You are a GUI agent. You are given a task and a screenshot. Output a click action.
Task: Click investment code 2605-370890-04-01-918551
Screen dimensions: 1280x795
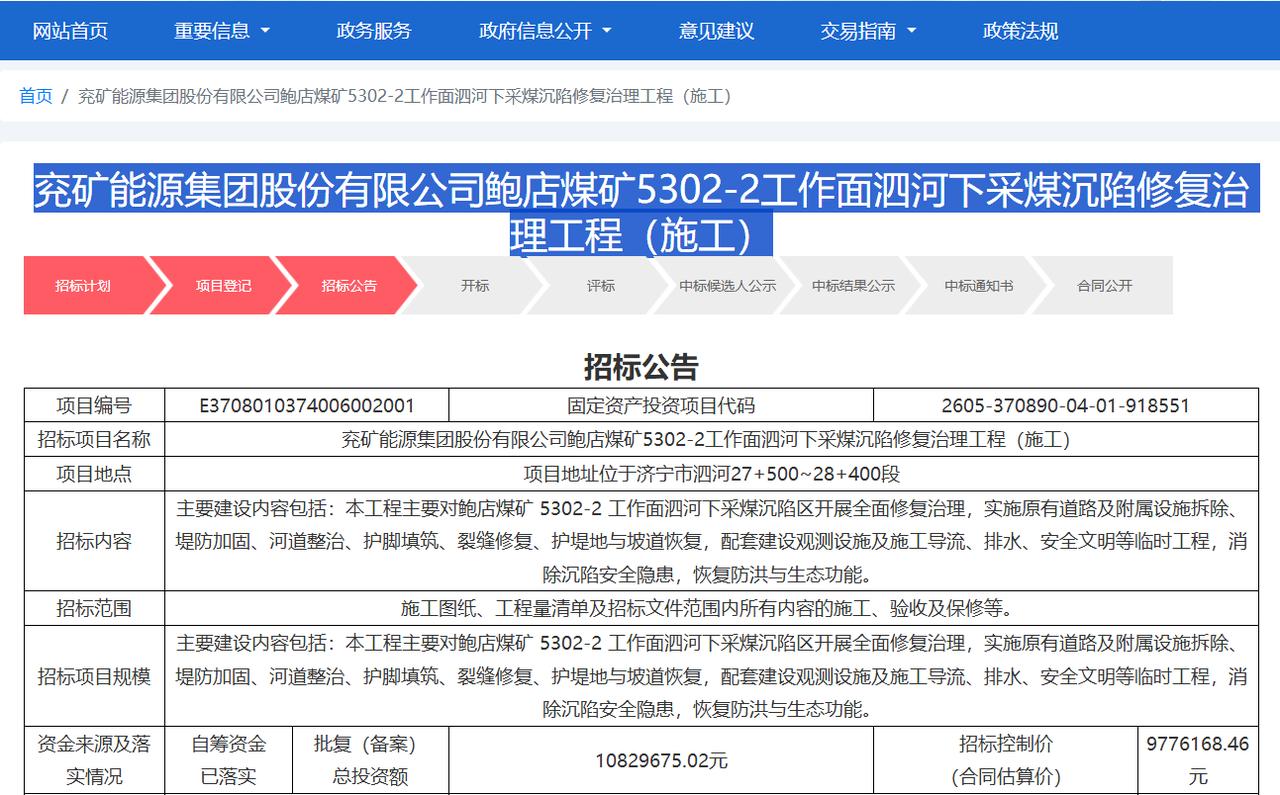click(x=1066, y=406)
